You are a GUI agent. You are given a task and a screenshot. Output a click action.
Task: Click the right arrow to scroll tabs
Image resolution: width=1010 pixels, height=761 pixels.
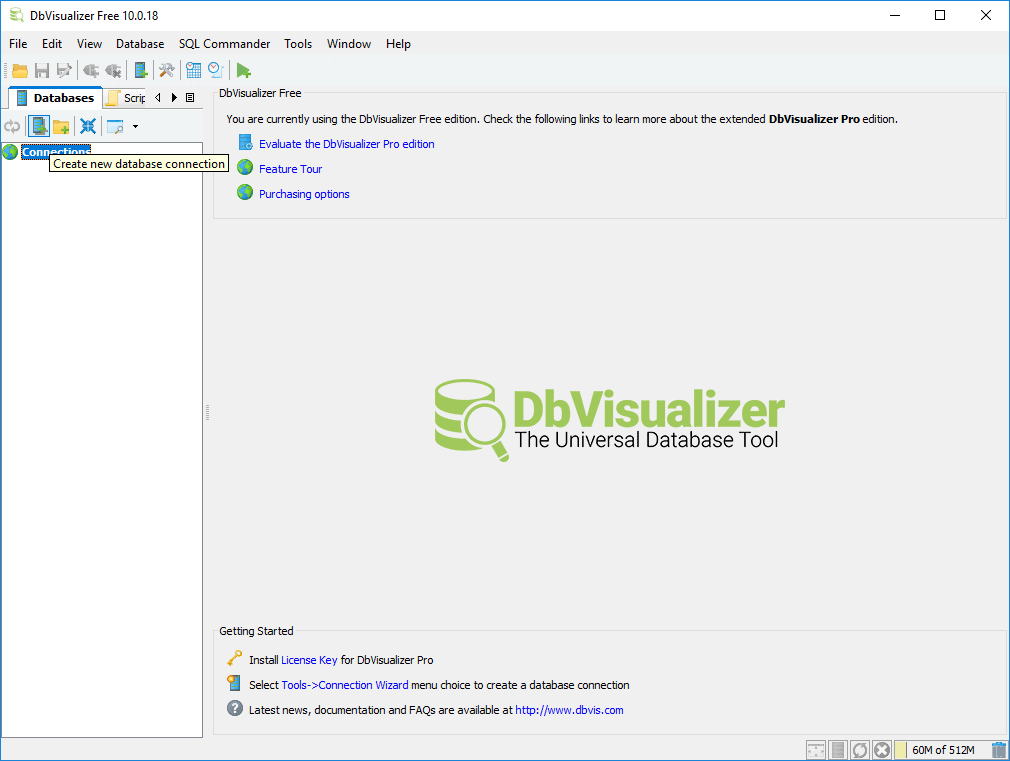174,98
